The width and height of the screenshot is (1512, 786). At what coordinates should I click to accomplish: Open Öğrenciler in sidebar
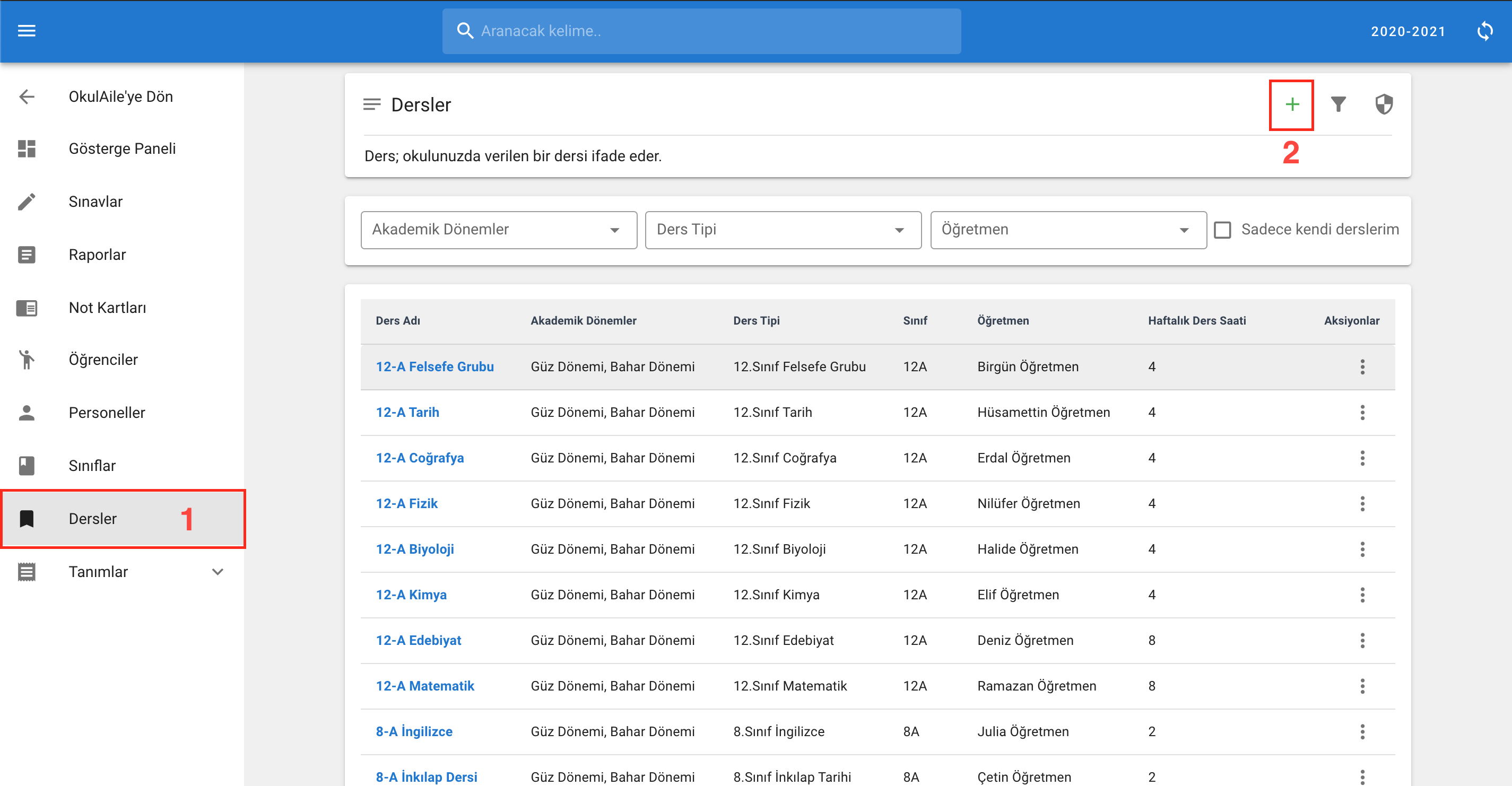coord(103,360)
